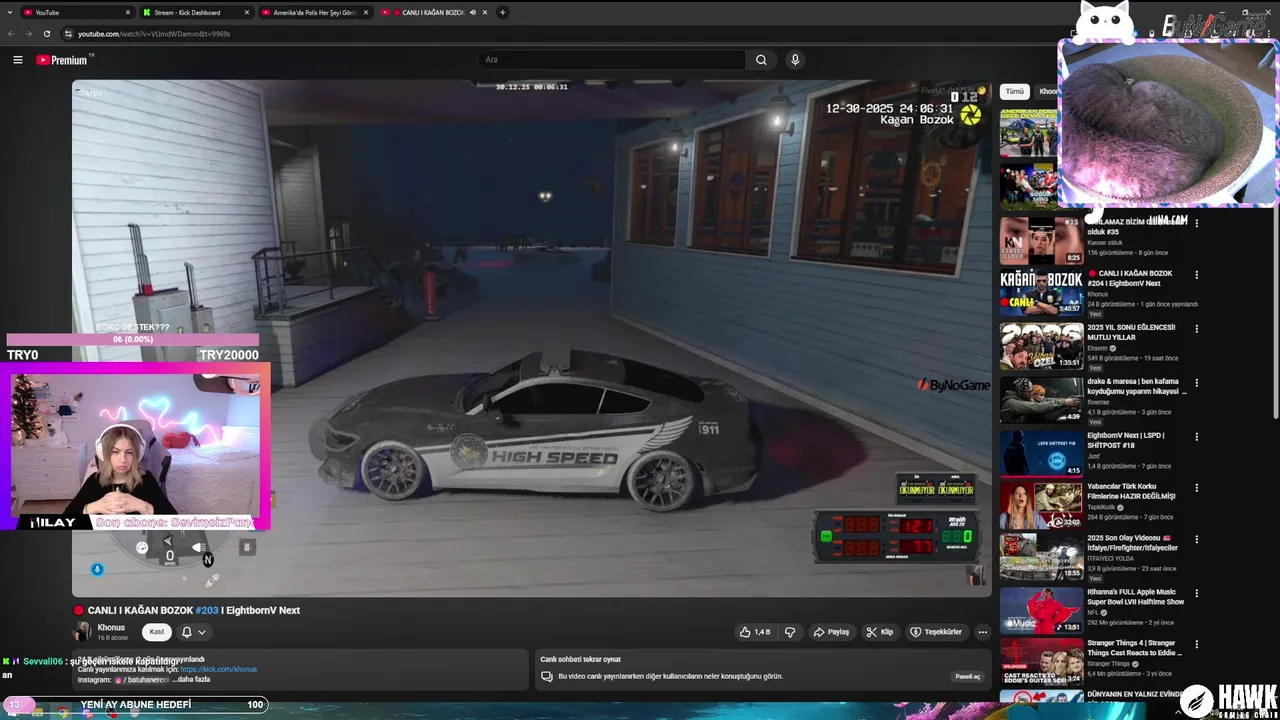Open 2025 Son Olay Videosu thumbnail

pos(1041,557)
